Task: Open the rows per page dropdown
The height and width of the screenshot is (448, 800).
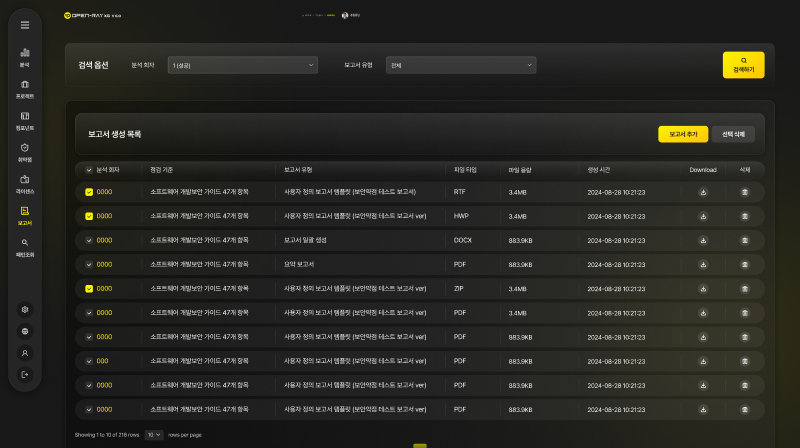Action: (154, 435)
